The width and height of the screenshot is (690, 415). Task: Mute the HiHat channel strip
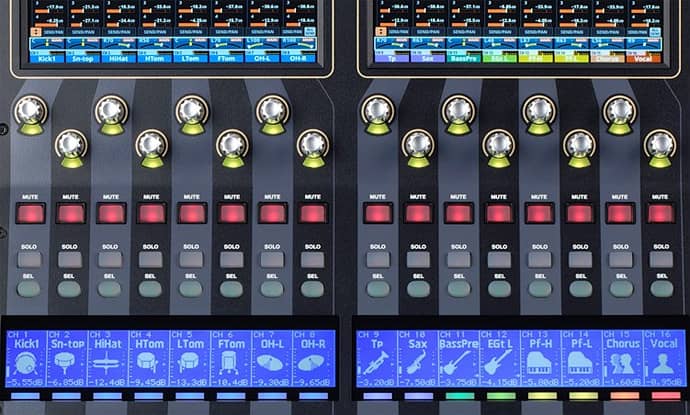point(110,213)
